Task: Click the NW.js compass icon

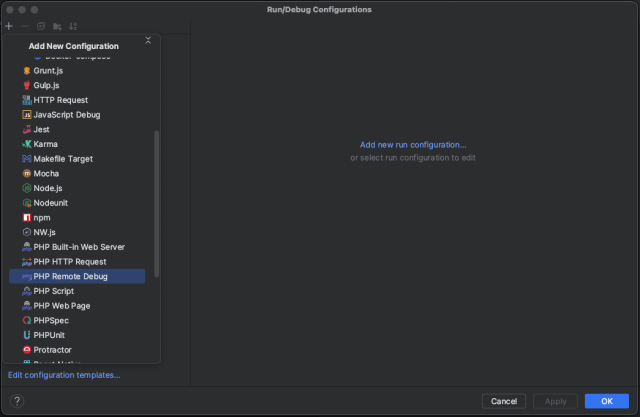Action: 27,232
